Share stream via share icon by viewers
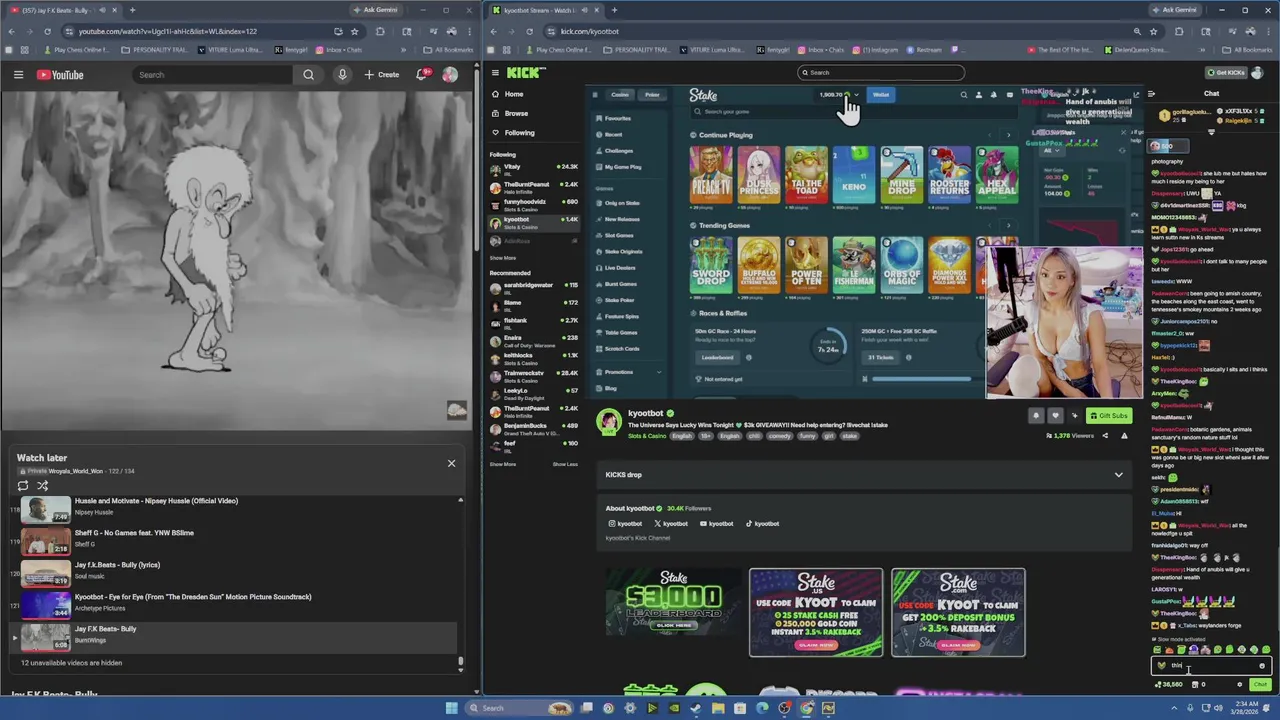1280x720 pixels. (1105, 436)
